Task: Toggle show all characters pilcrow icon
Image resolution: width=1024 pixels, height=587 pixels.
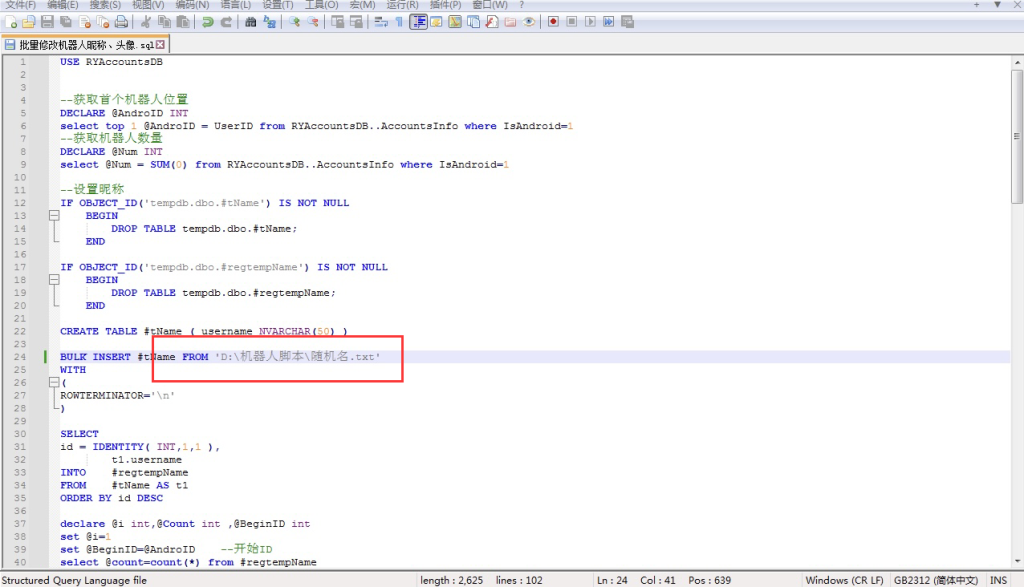Action: [400, 21]
